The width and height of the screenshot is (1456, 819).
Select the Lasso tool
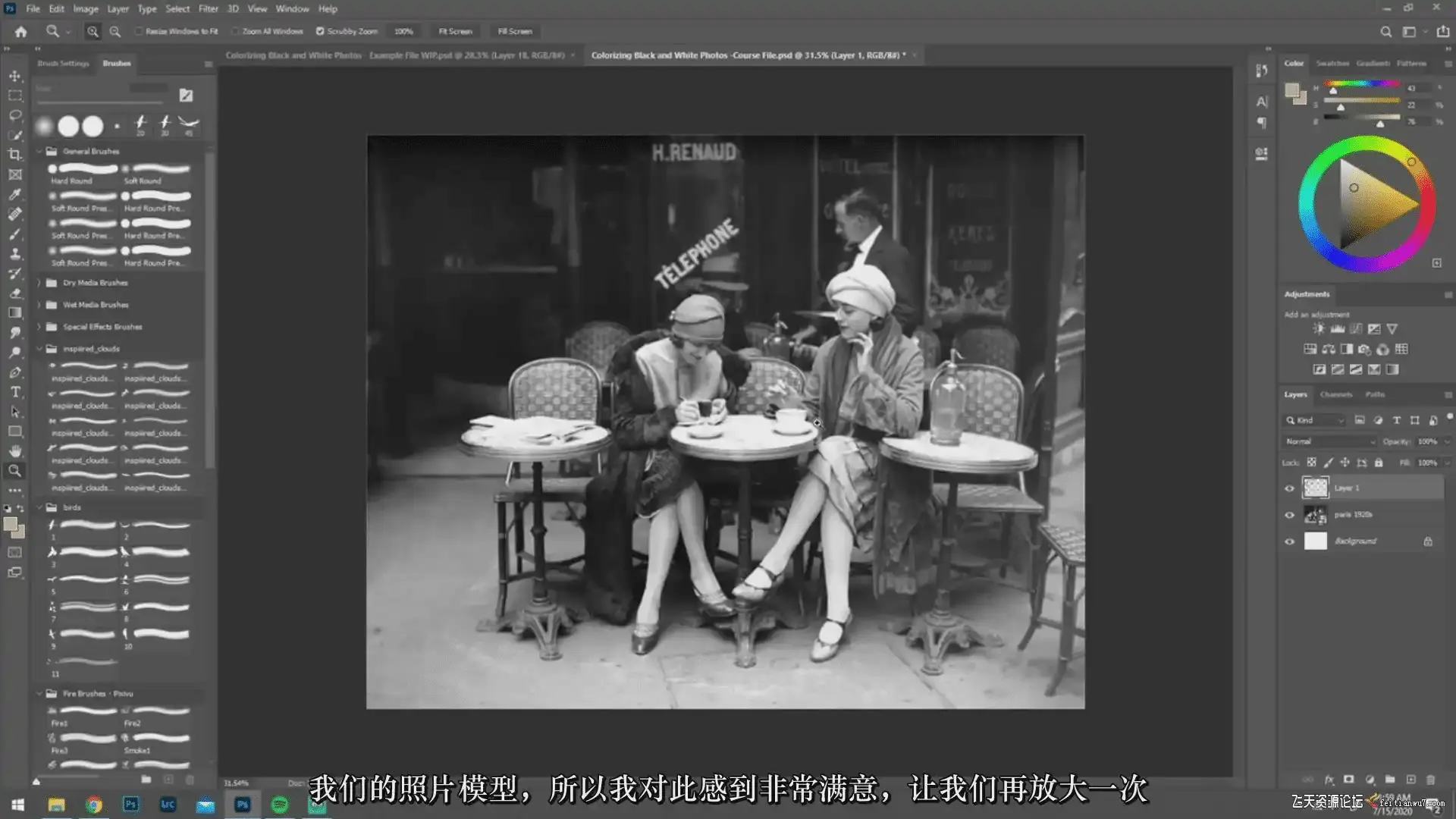pos(15,115)
